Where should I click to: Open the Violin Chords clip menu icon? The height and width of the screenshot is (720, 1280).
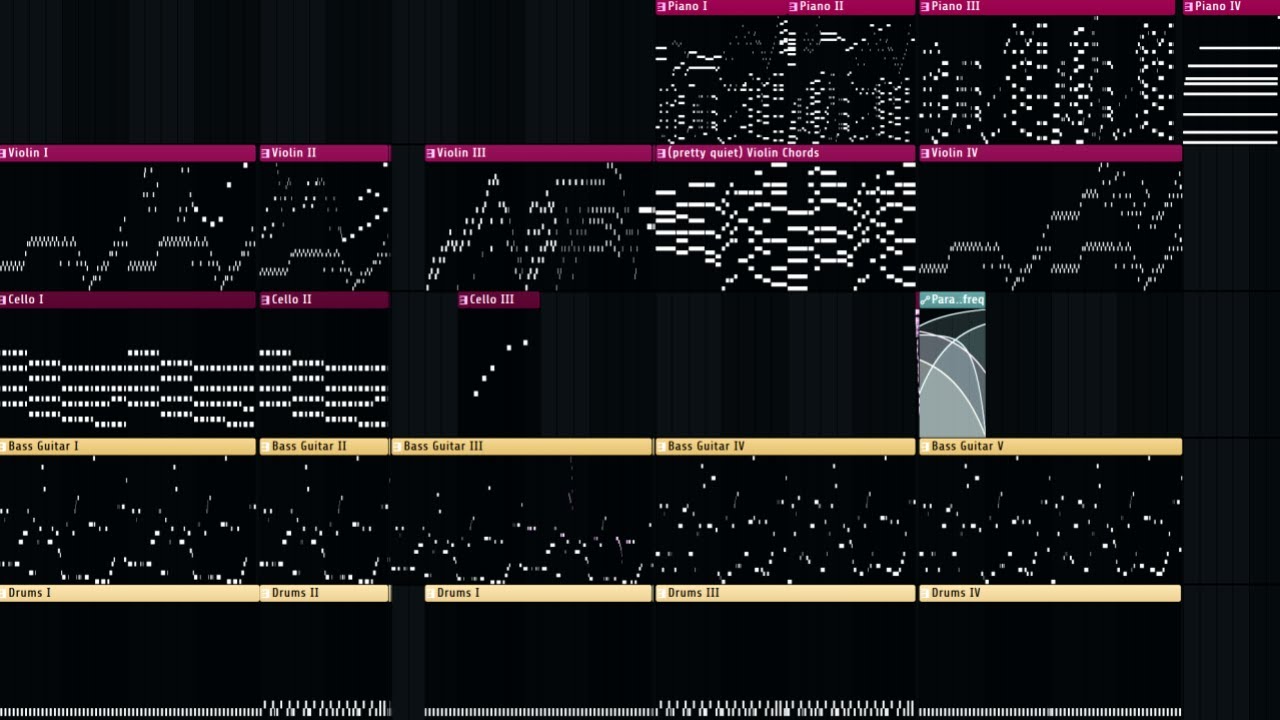[x=662, y=153]
